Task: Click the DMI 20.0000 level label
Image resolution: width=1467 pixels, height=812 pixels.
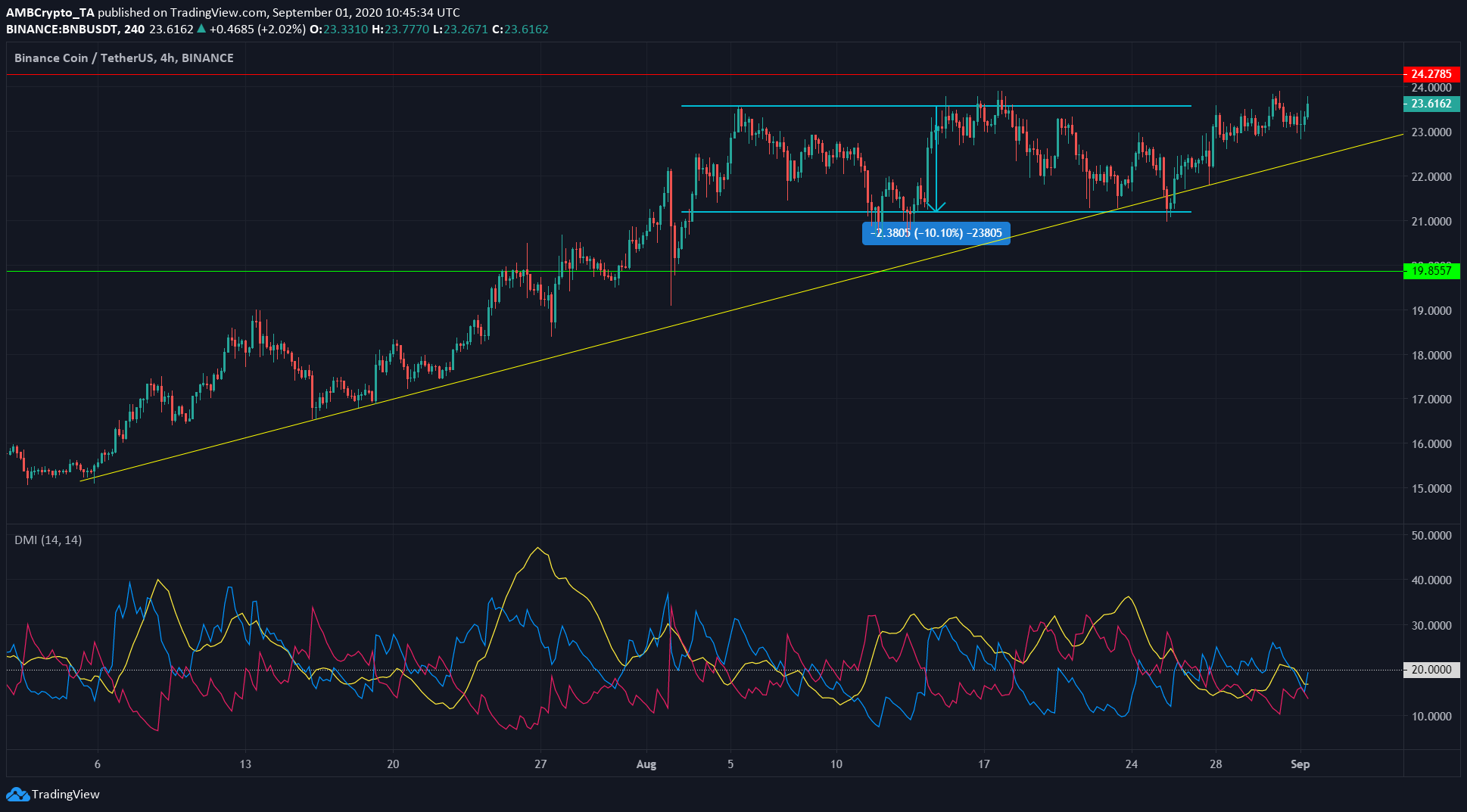Action: (x=1431, y=670)
